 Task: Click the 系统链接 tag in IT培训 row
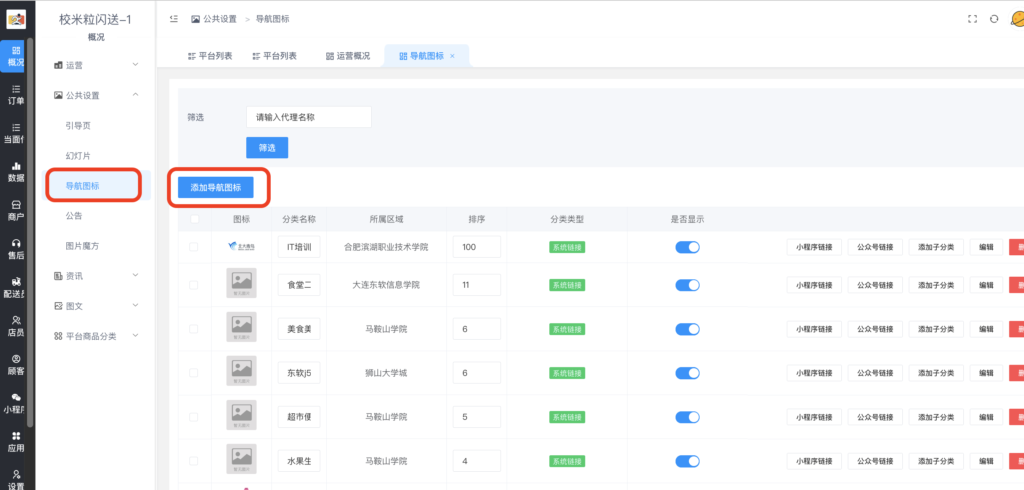567,248
